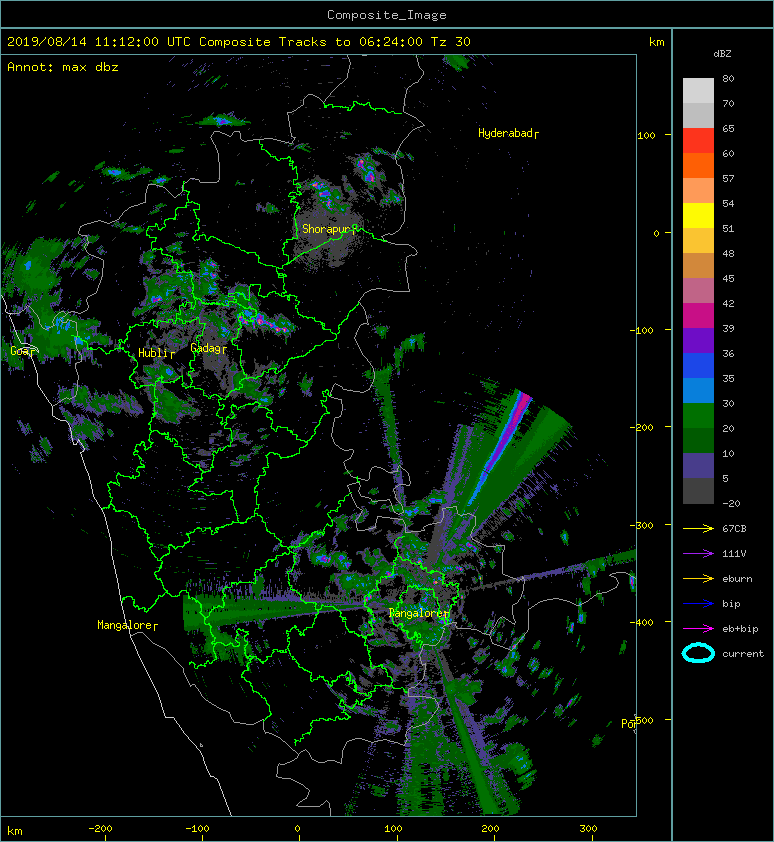Image resolution: width=774 pixels, height=842 pixels.
Task: Click the purple 111V arrow legend icon
Action: click(698, 553)
